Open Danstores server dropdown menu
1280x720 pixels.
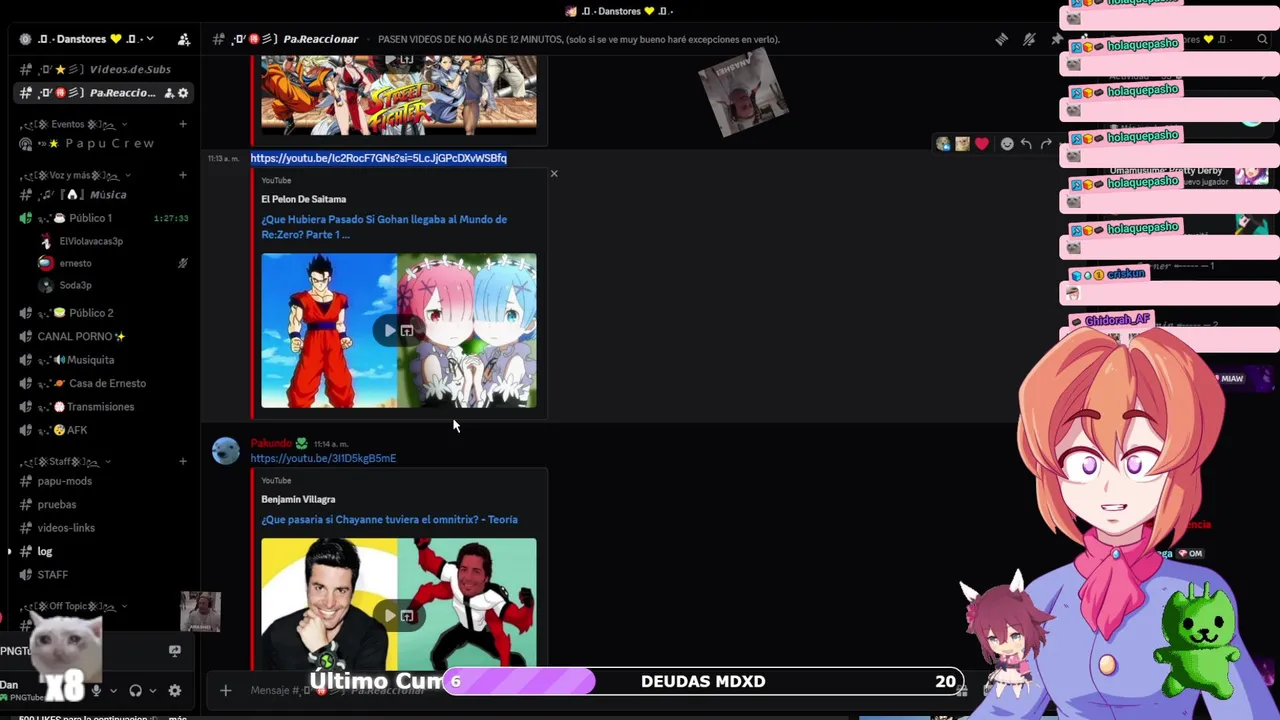pos(149,39)
